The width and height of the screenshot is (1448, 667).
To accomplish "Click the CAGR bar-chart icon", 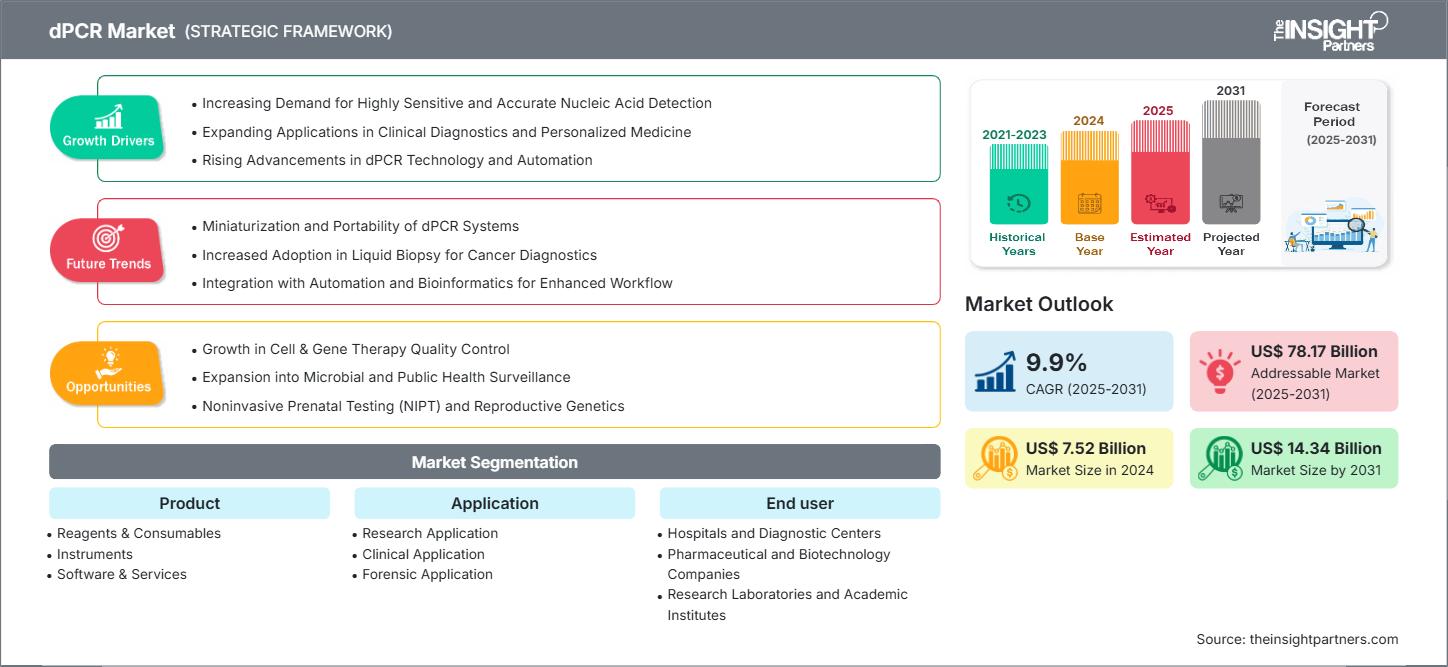I will pos(994,370).
